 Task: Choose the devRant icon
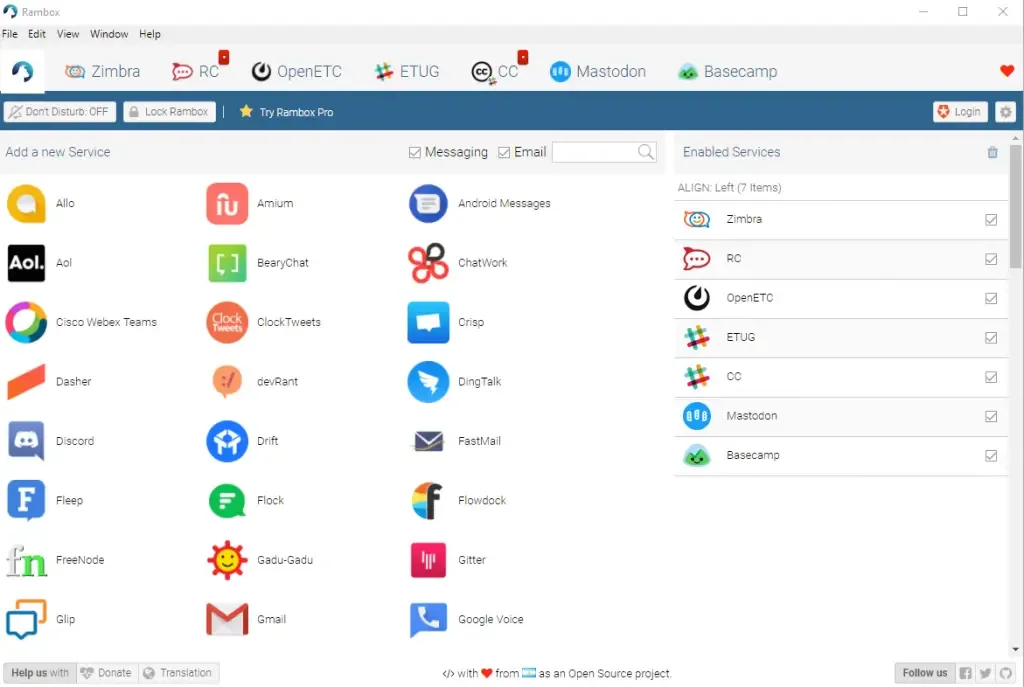click(227, 382)
